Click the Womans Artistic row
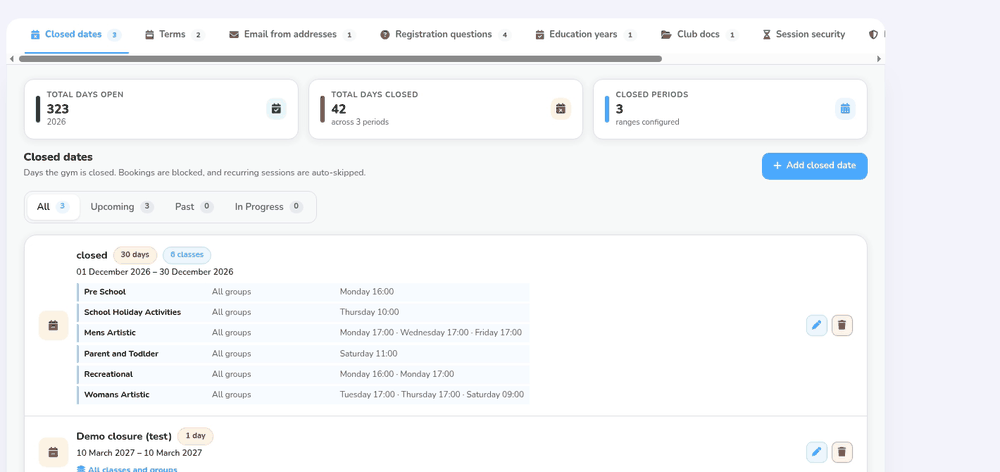1000x472 pixels. click(x=303, y=395)
